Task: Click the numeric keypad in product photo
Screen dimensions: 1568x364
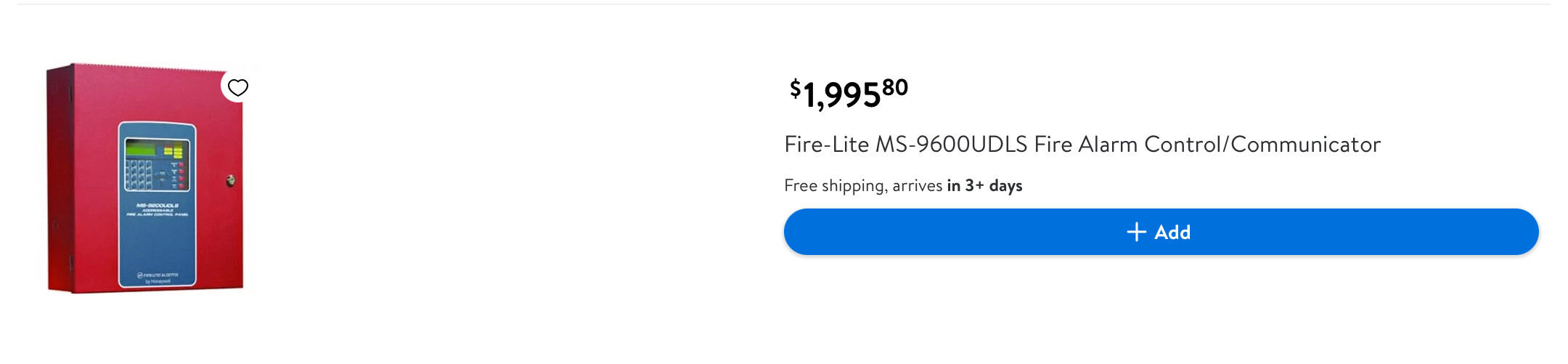Action: point(139,175)
